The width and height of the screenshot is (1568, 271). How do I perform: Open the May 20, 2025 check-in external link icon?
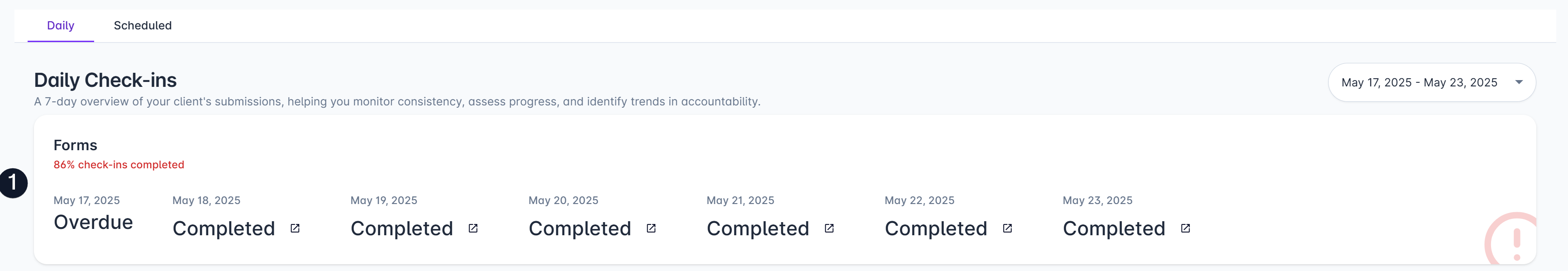point(651,228)
